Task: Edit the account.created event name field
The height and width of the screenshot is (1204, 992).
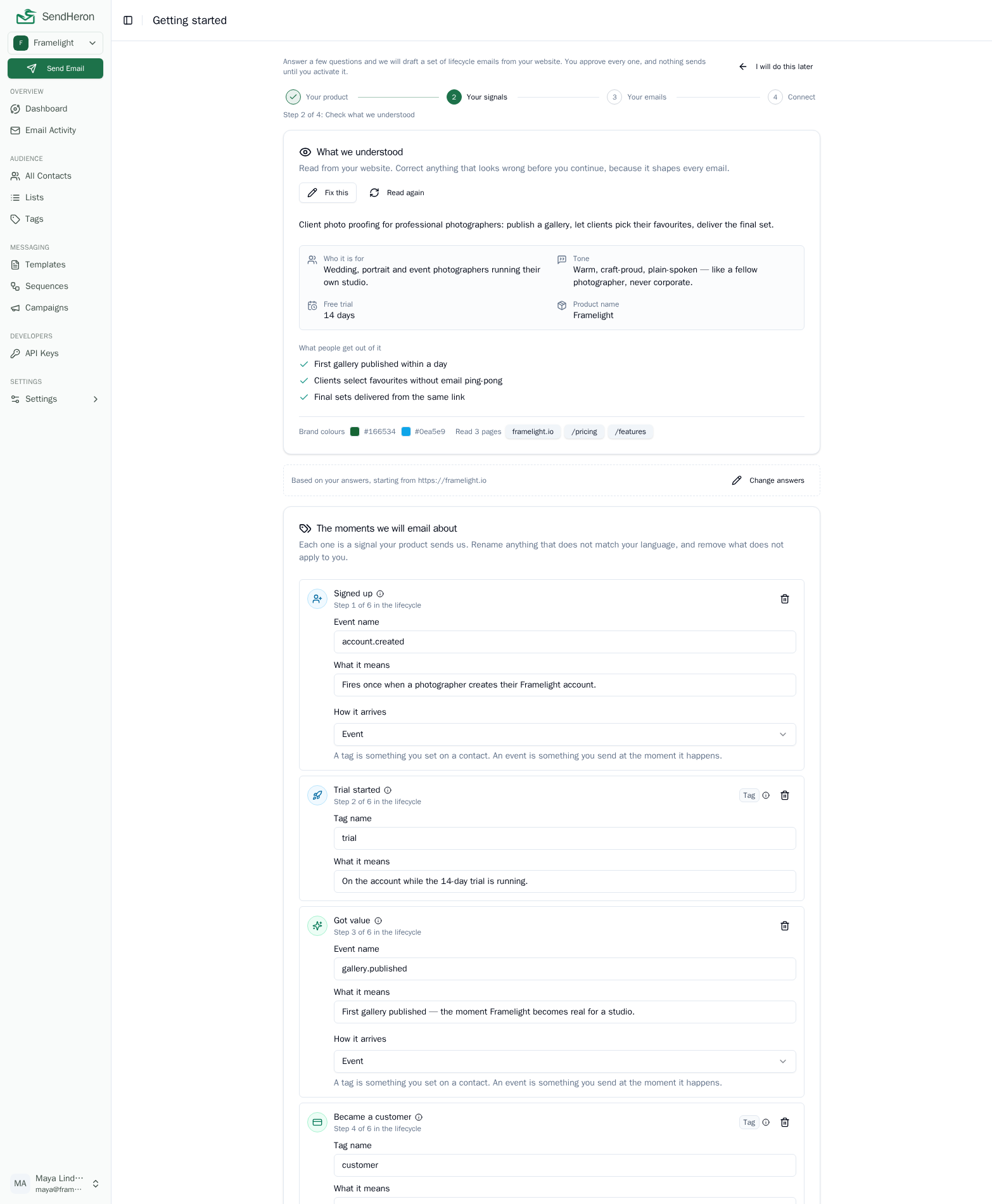Action: click(x=564, y=642)
